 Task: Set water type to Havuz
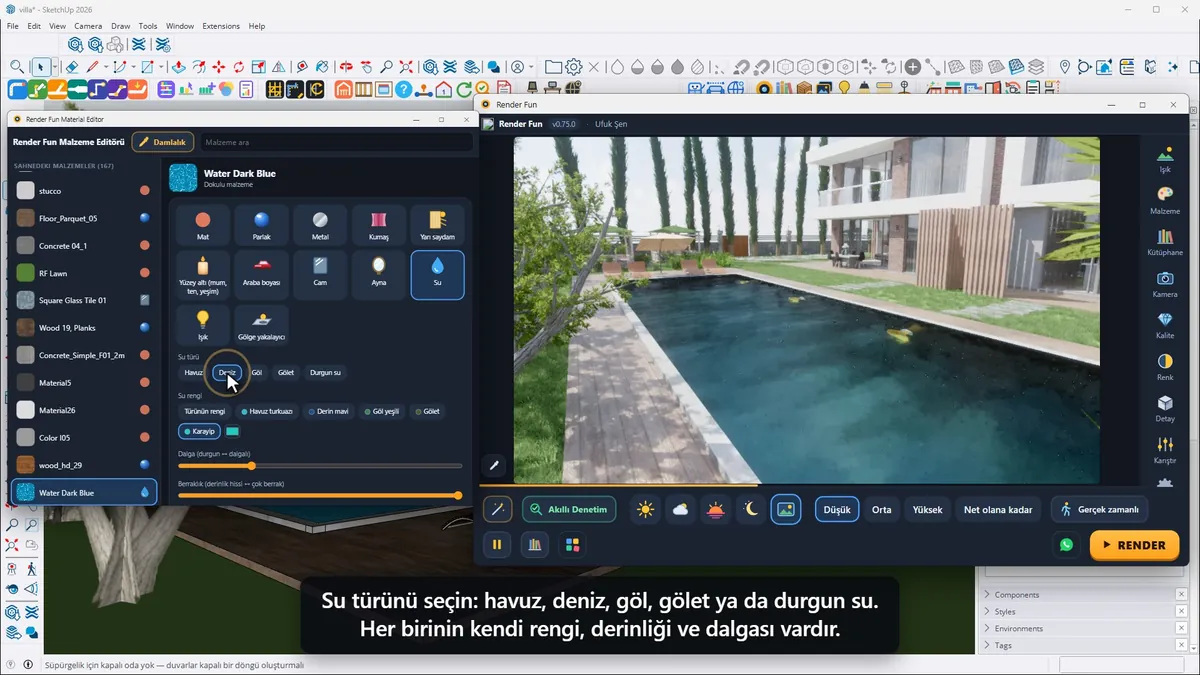pyautogui.click(x=193, y=372)
